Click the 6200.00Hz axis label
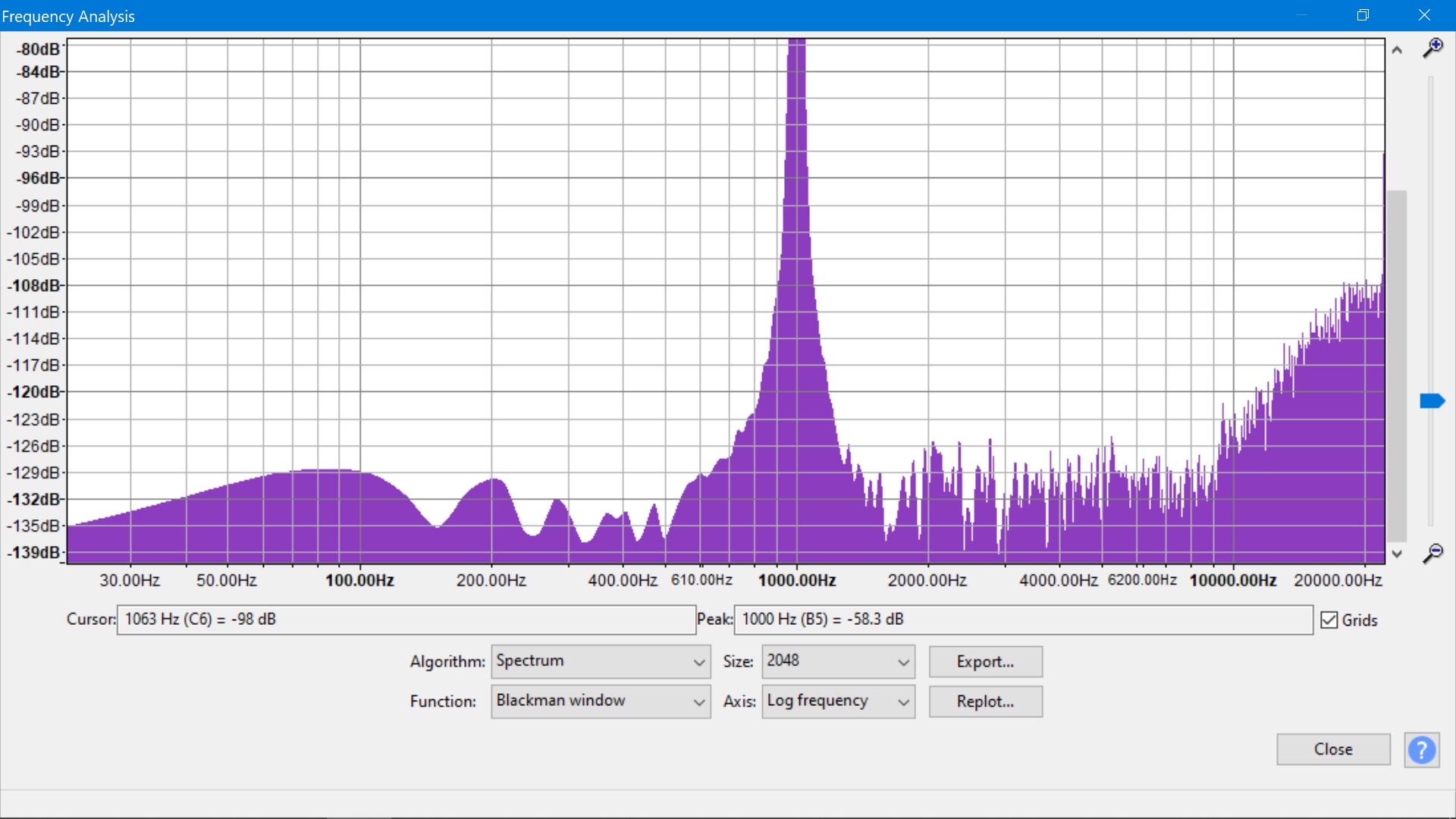This screenshot has width=1456, height=819. [1142, 580]
